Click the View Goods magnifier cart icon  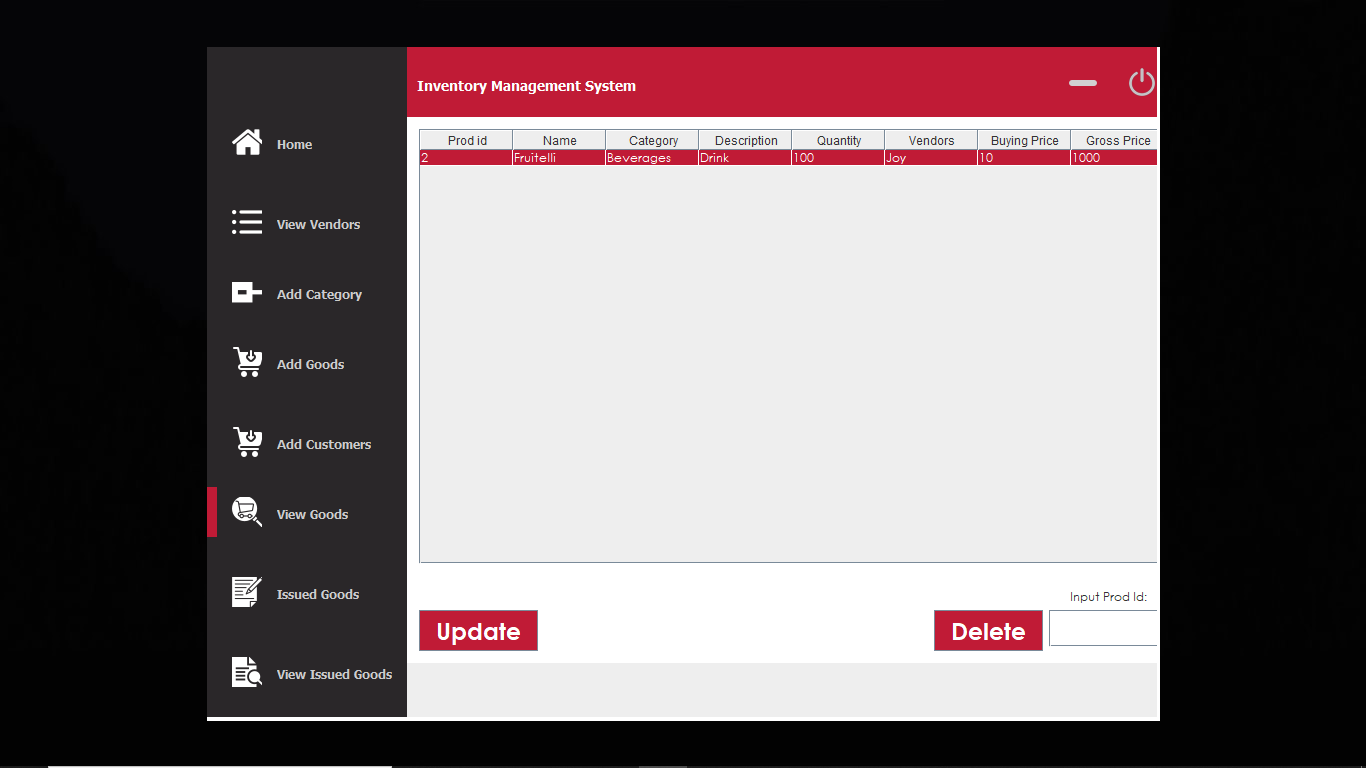click(x=247, y=512)
